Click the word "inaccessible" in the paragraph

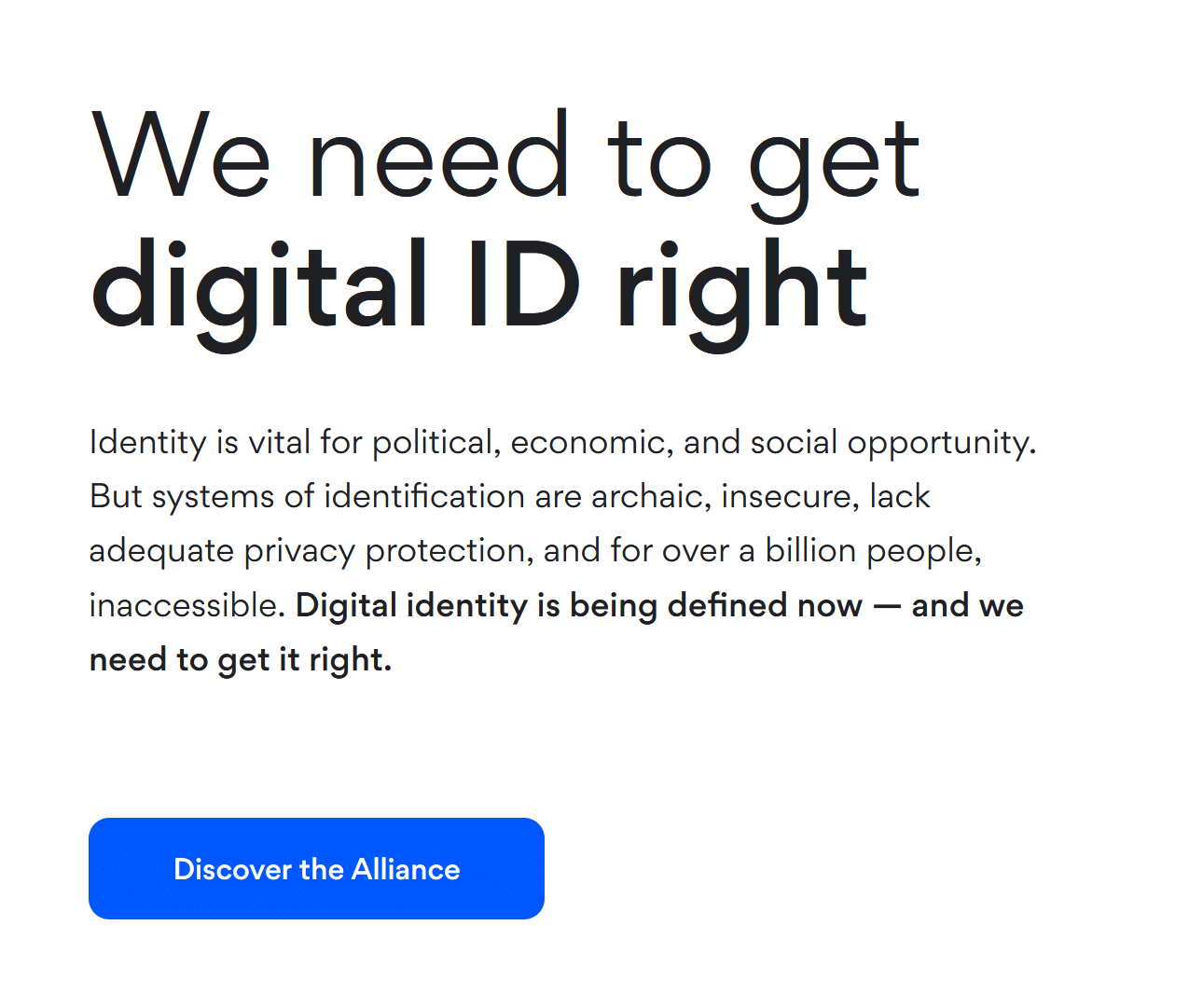click(x=185, y=606)
